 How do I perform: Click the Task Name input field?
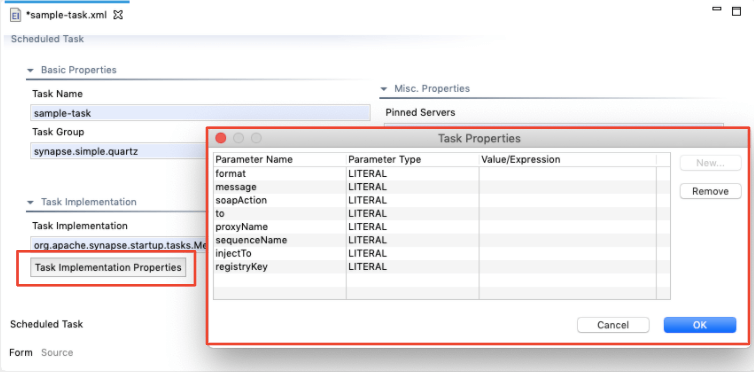pos(200,113)
